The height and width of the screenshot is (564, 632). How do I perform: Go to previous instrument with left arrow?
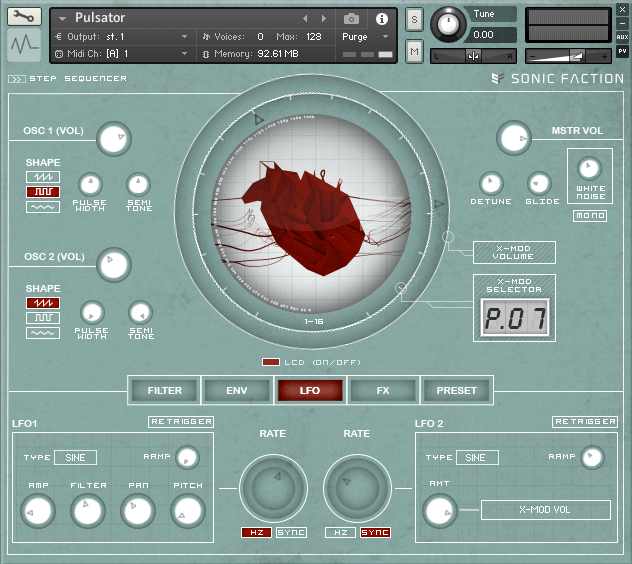tap(305, 19)
